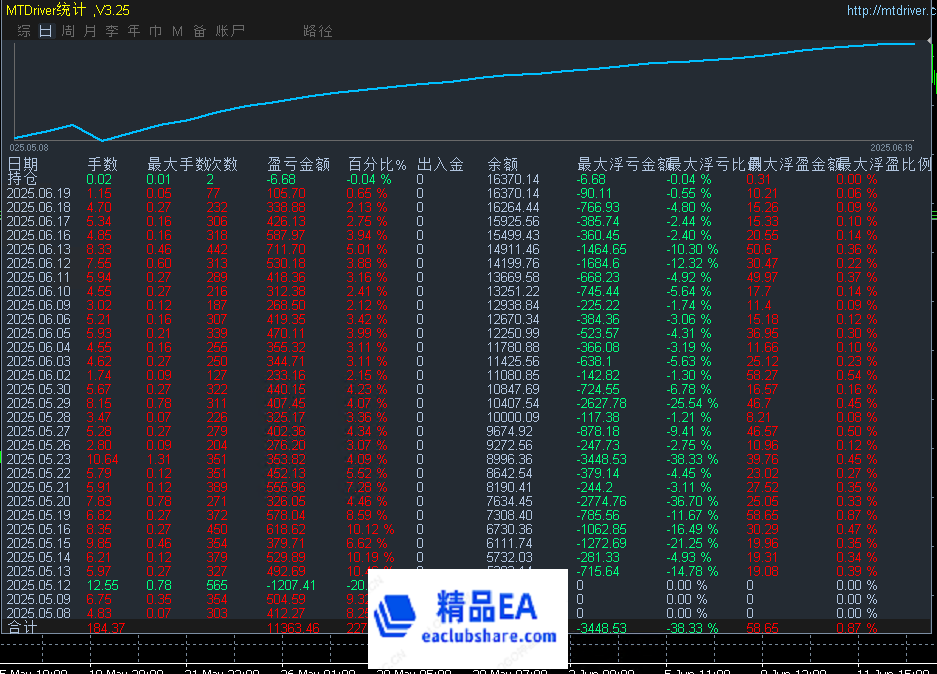937x674 pixels.
Task: Switch to the 综 summary tab
Action: click(x=23, y=31)
